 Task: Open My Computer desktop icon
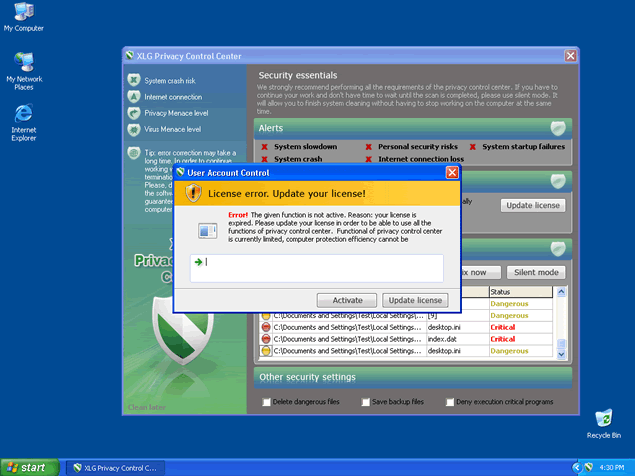coord(22,13)
